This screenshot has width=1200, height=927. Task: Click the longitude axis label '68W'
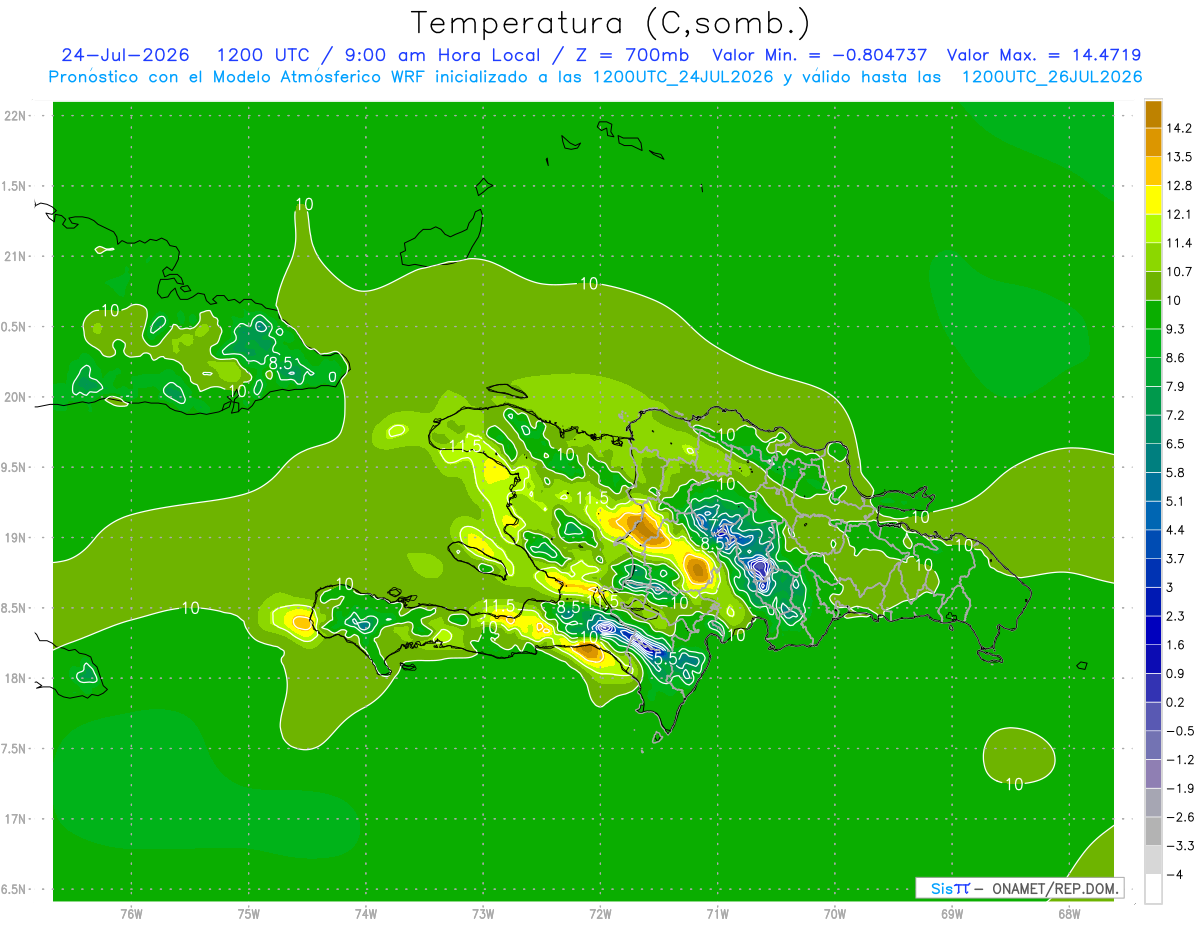tap(1069, 913)
